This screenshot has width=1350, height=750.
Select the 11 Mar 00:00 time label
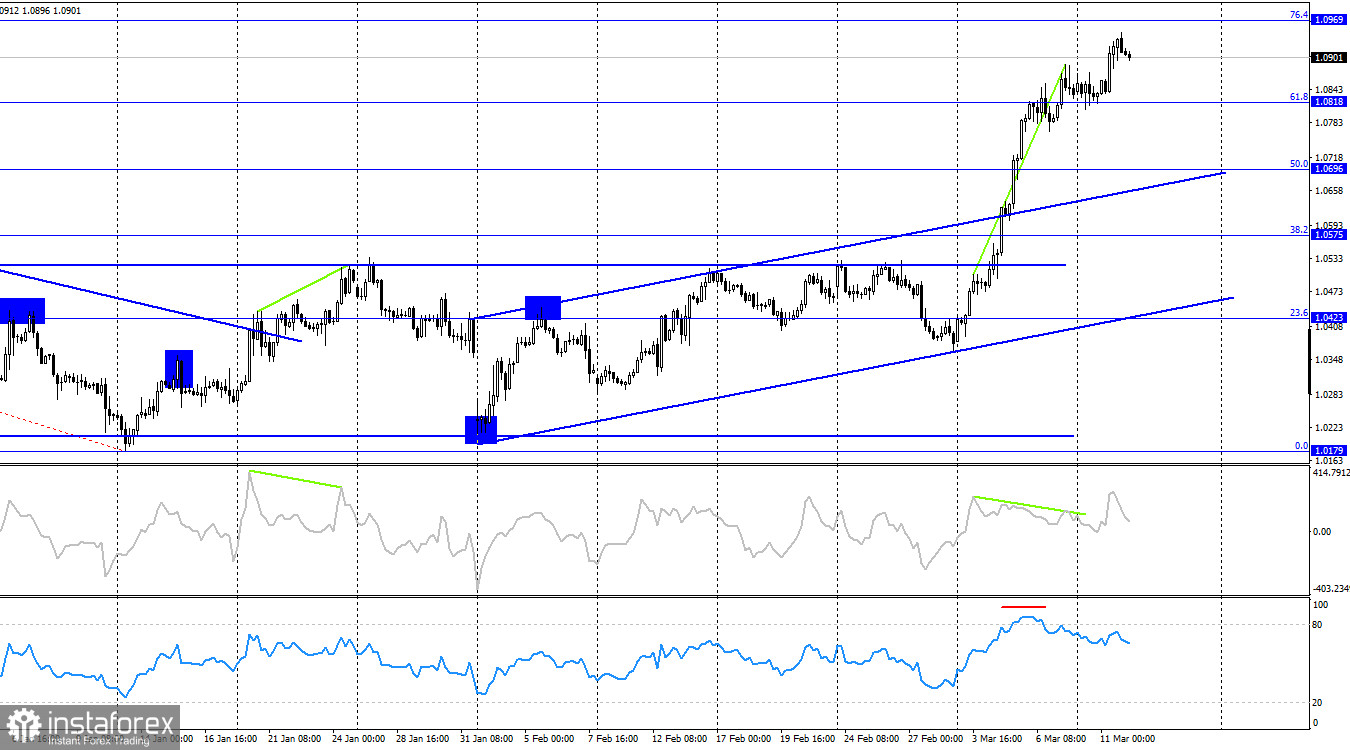click(1128, 739)
